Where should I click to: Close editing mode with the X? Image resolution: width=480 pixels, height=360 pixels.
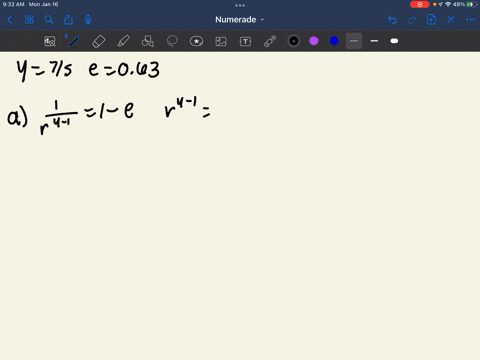[x=451, y=20]
